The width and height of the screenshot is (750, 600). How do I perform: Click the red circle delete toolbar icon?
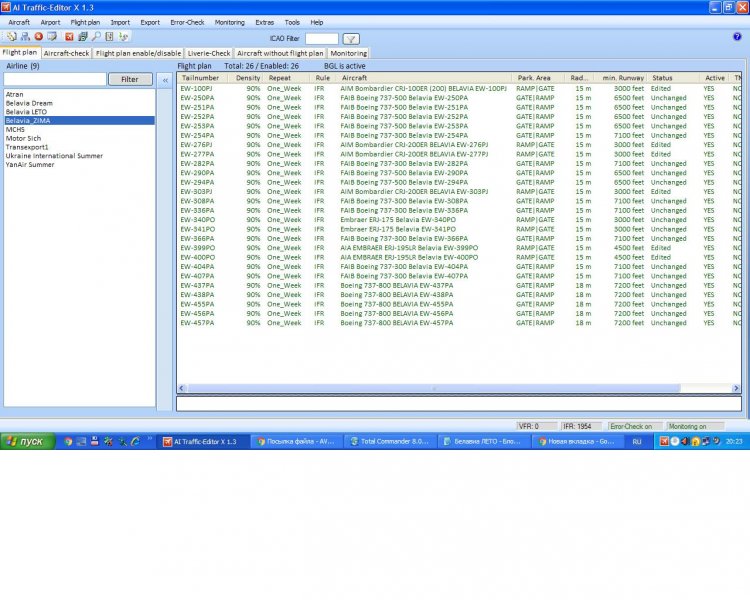coord(39,36)
